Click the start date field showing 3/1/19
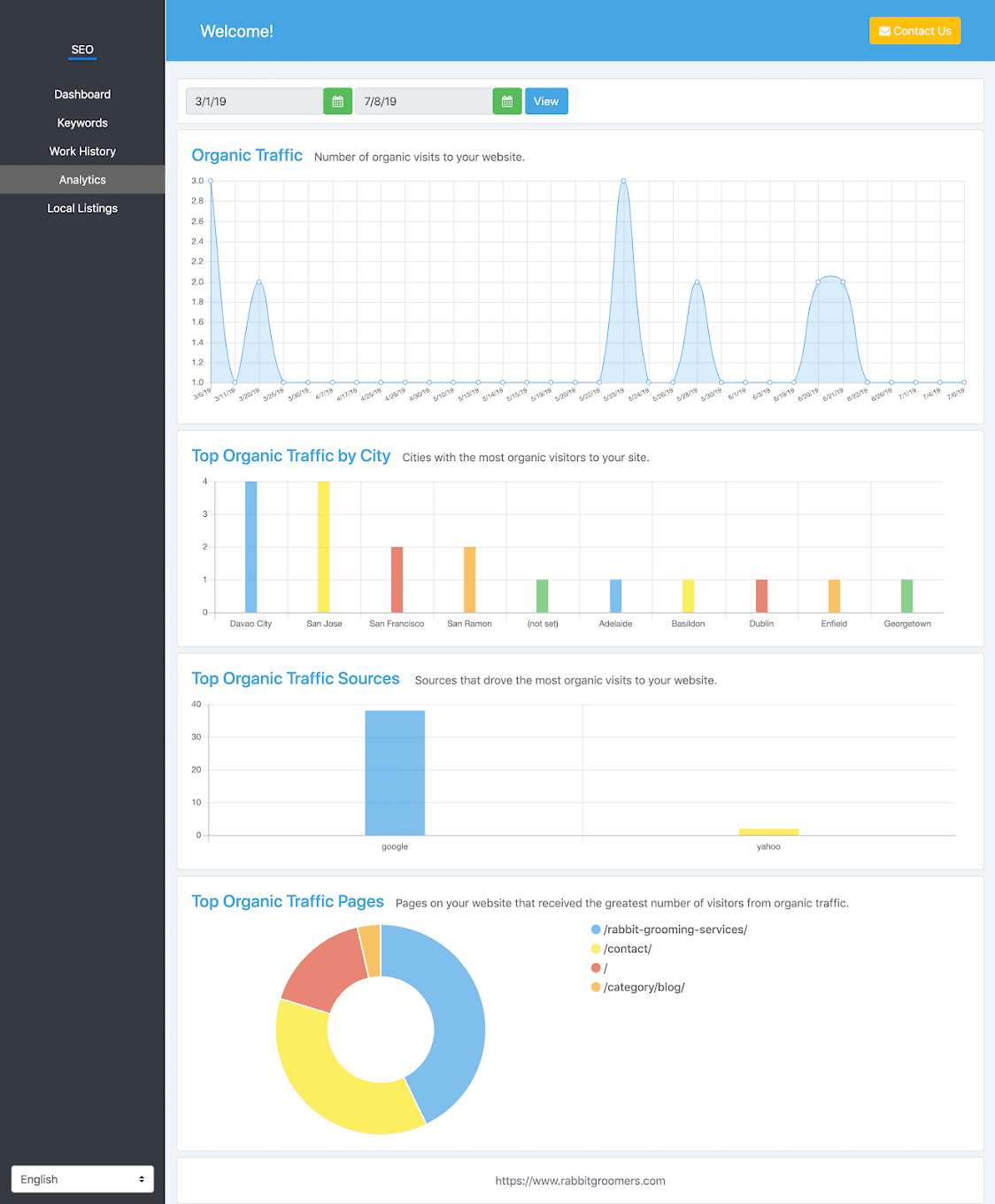The height and width of the screenshot is (1204, 995). [x=255, y=102]
